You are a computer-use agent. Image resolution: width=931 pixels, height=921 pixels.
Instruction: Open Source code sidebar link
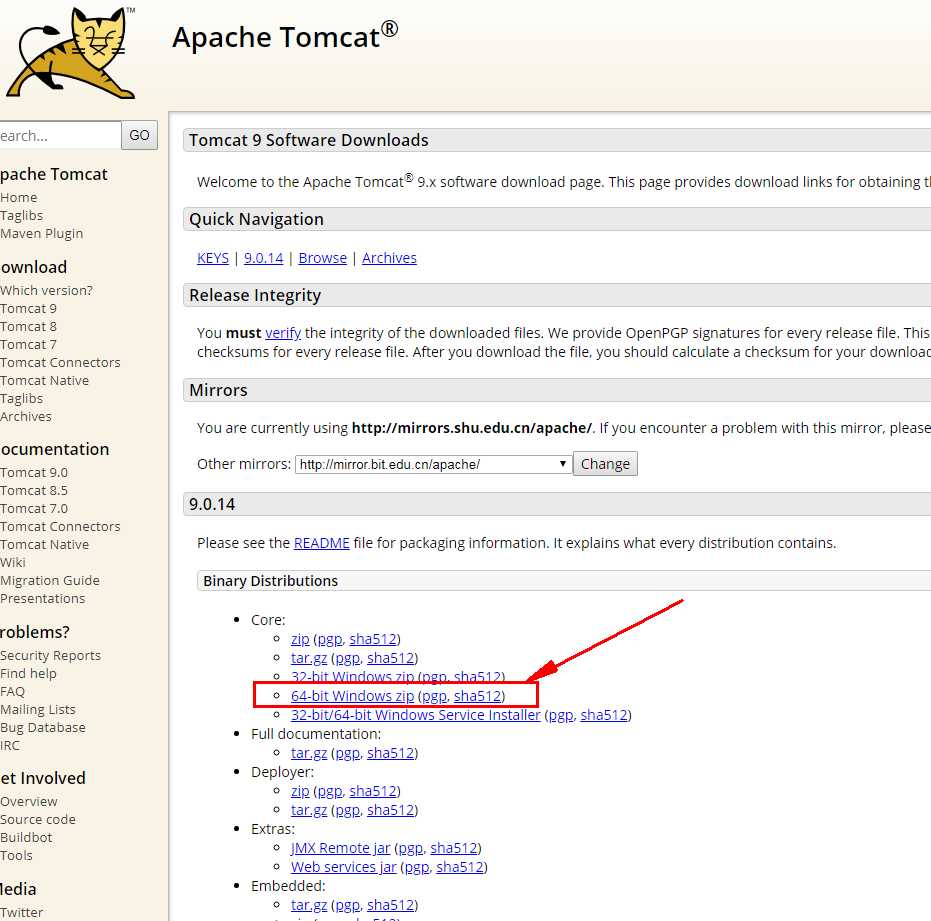pyautogui.click(x=38, y=820)
